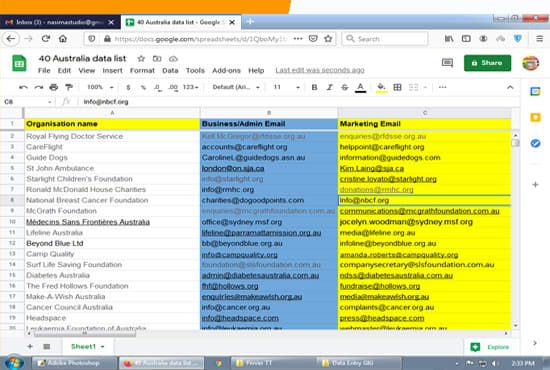Format as percent
This screenshot has height=370, width=550.
click(x=143, y=87)
